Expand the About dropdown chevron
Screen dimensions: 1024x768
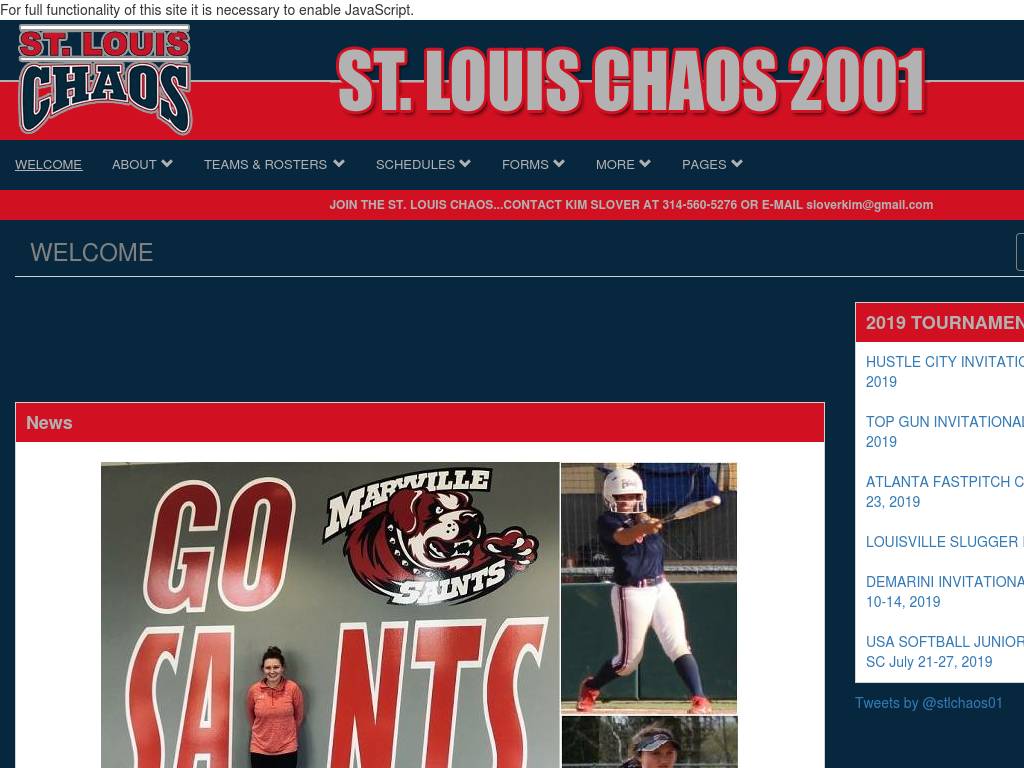(x=167, y=164)
